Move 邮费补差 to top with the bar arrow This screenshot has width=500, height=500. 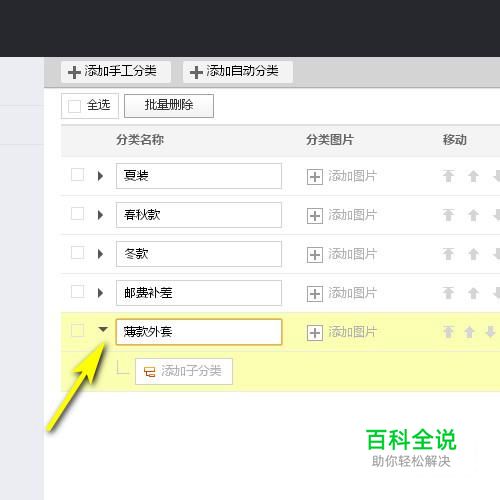[449, 293]
